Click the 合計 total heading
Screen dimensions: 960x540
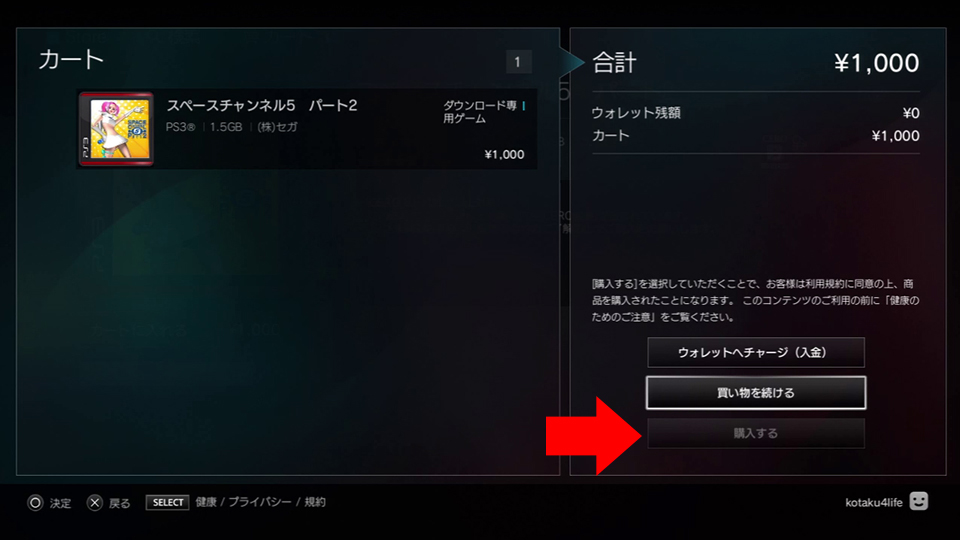tap(614, 62)
